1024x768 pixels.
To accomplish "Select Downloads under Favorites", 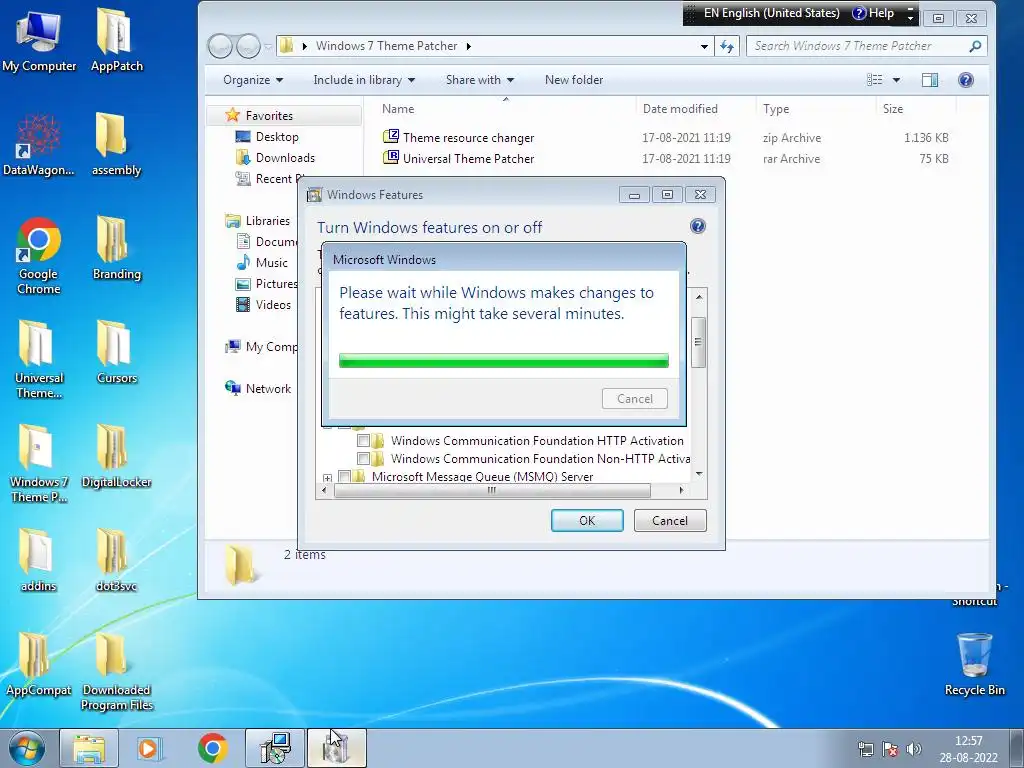I will 285,157.
